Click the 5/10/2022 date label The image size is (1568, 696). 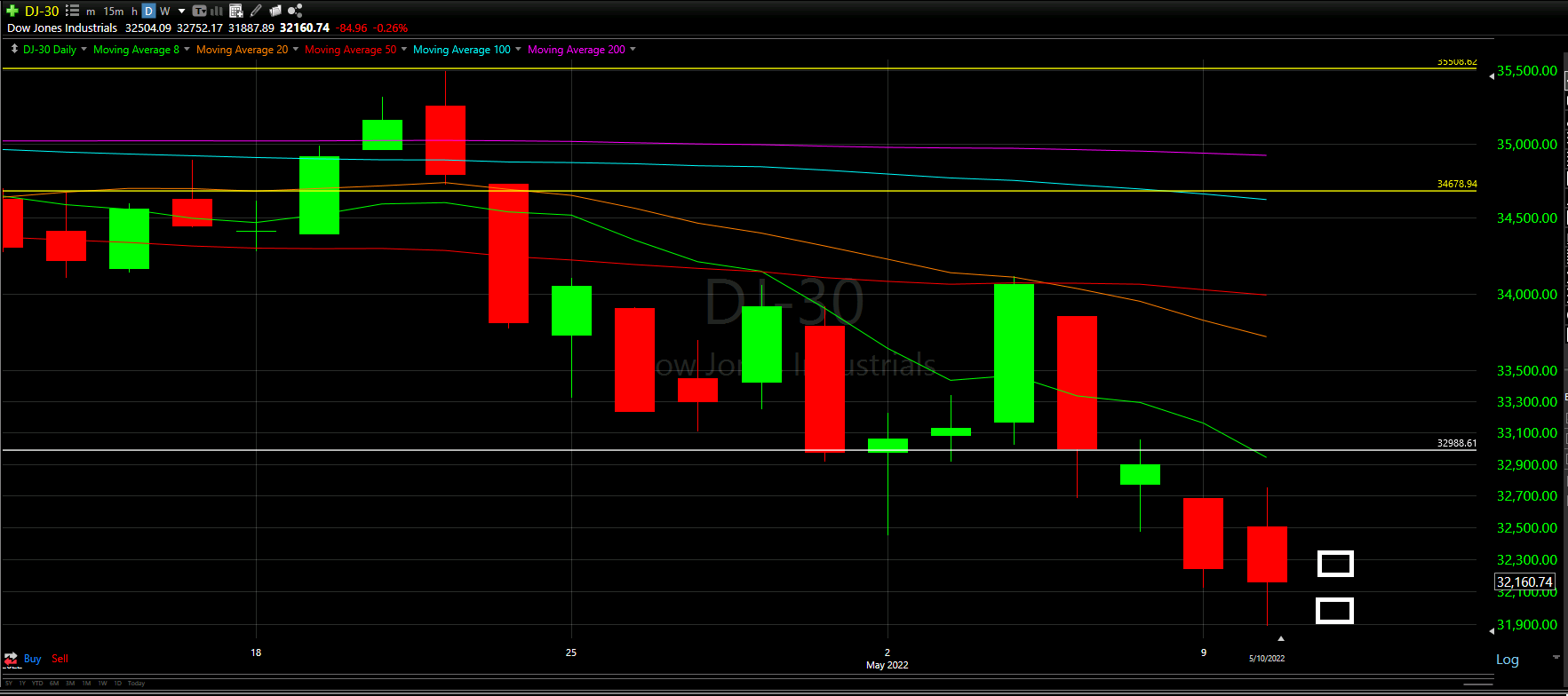(x=1267, y=659)
